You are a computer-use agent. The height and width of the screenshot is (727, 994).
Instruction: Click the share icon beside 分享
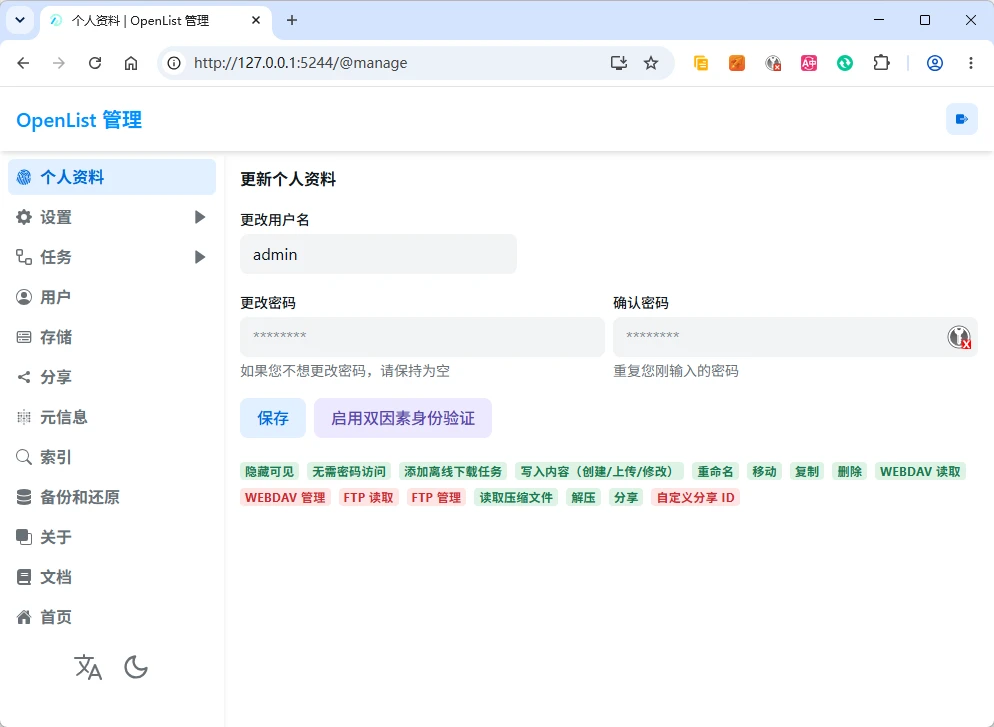[x=24, y=377]
